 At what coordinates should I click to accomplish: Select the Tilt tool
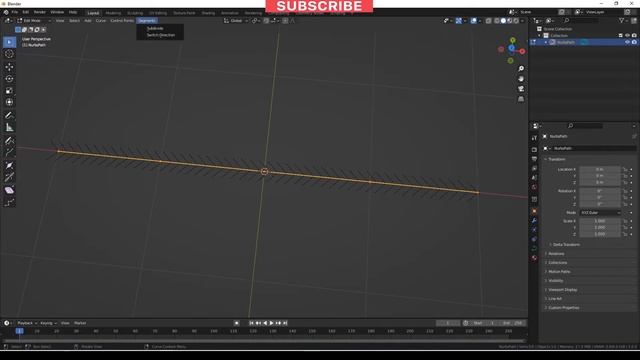point(9,178)
